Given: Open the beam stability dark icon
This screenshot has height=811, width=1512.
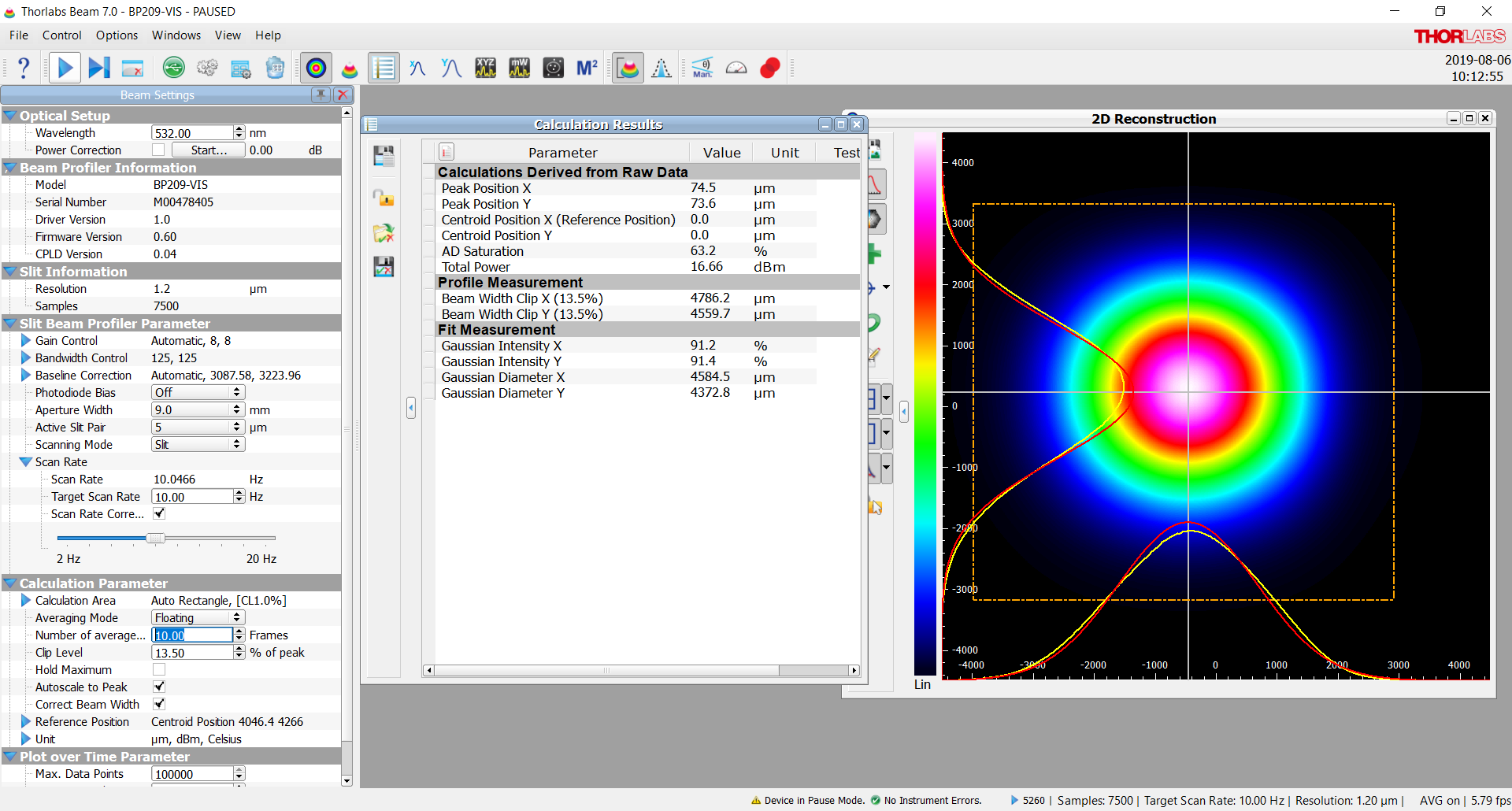Looking at the screenshot, I should pos(554,69).
